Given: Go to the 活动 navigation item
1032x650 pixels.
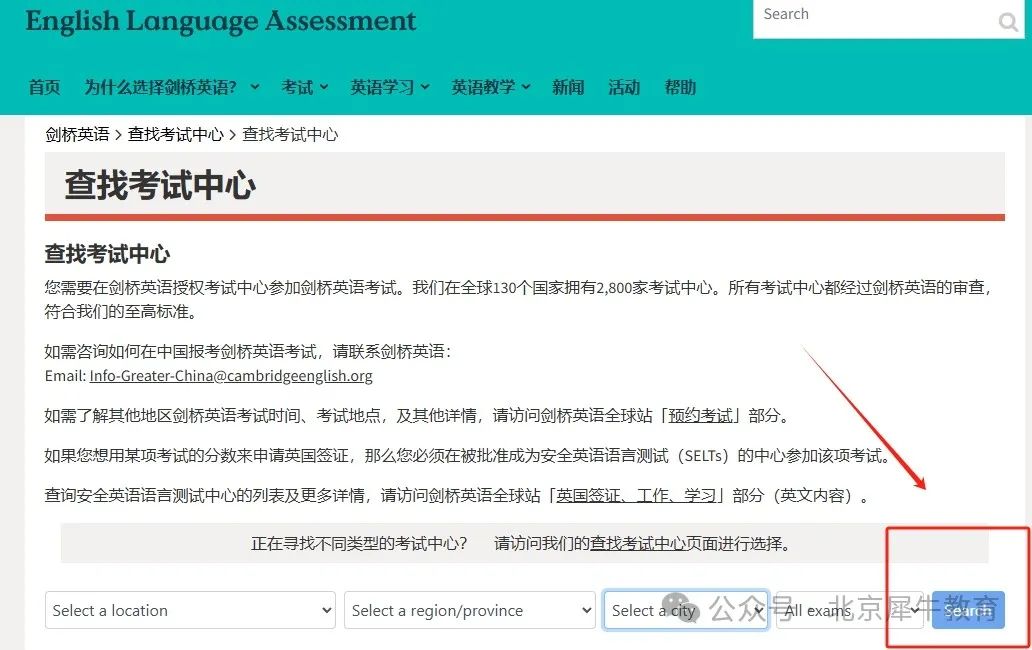Looking at the screenshot, I should point(624,87).
